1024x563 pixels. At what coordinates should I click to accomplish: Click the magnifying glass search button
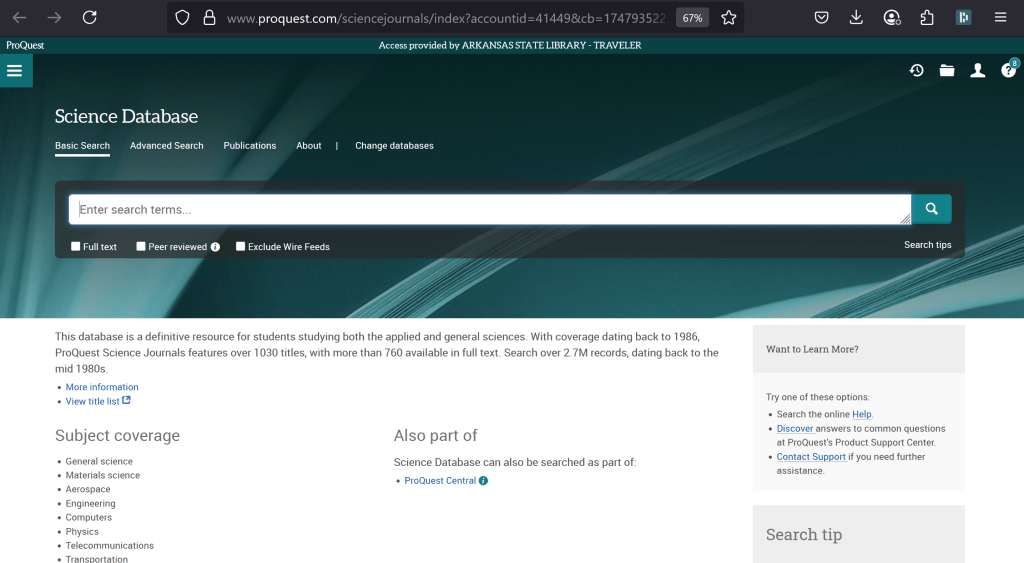click(x=931, y=209)
